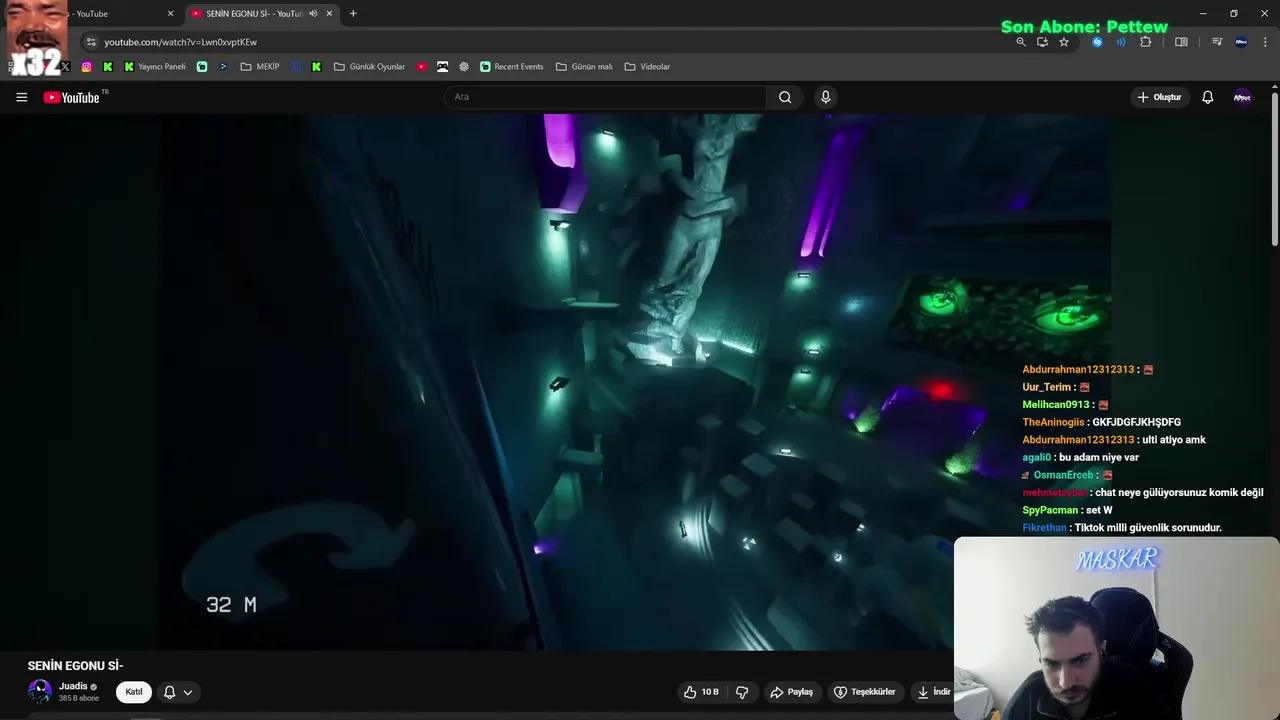
Task: Mute tab via speaker icon on tab
Action: (313, 14)
